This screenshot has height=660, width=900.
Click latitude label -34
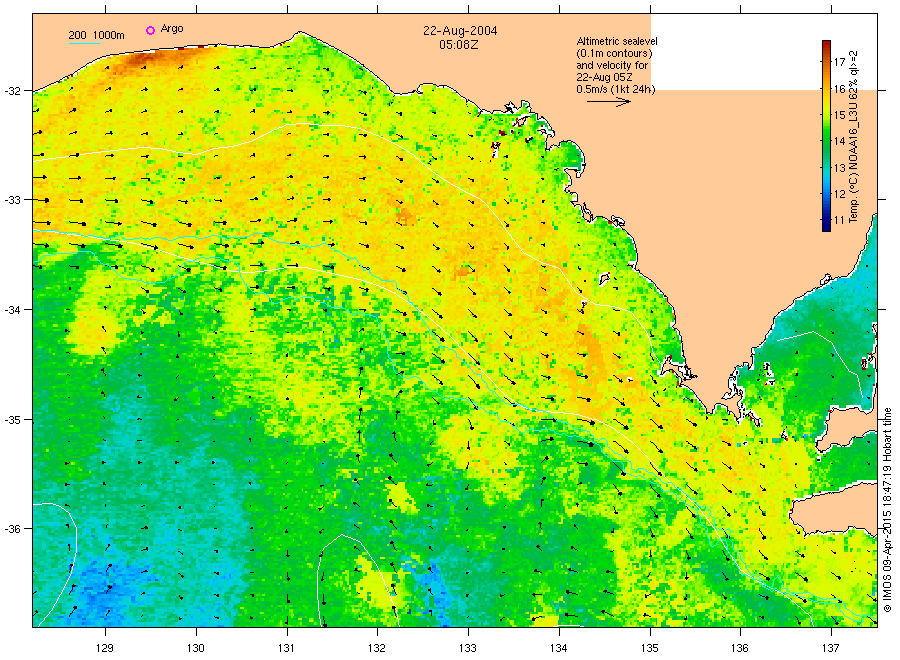(11, 309)
